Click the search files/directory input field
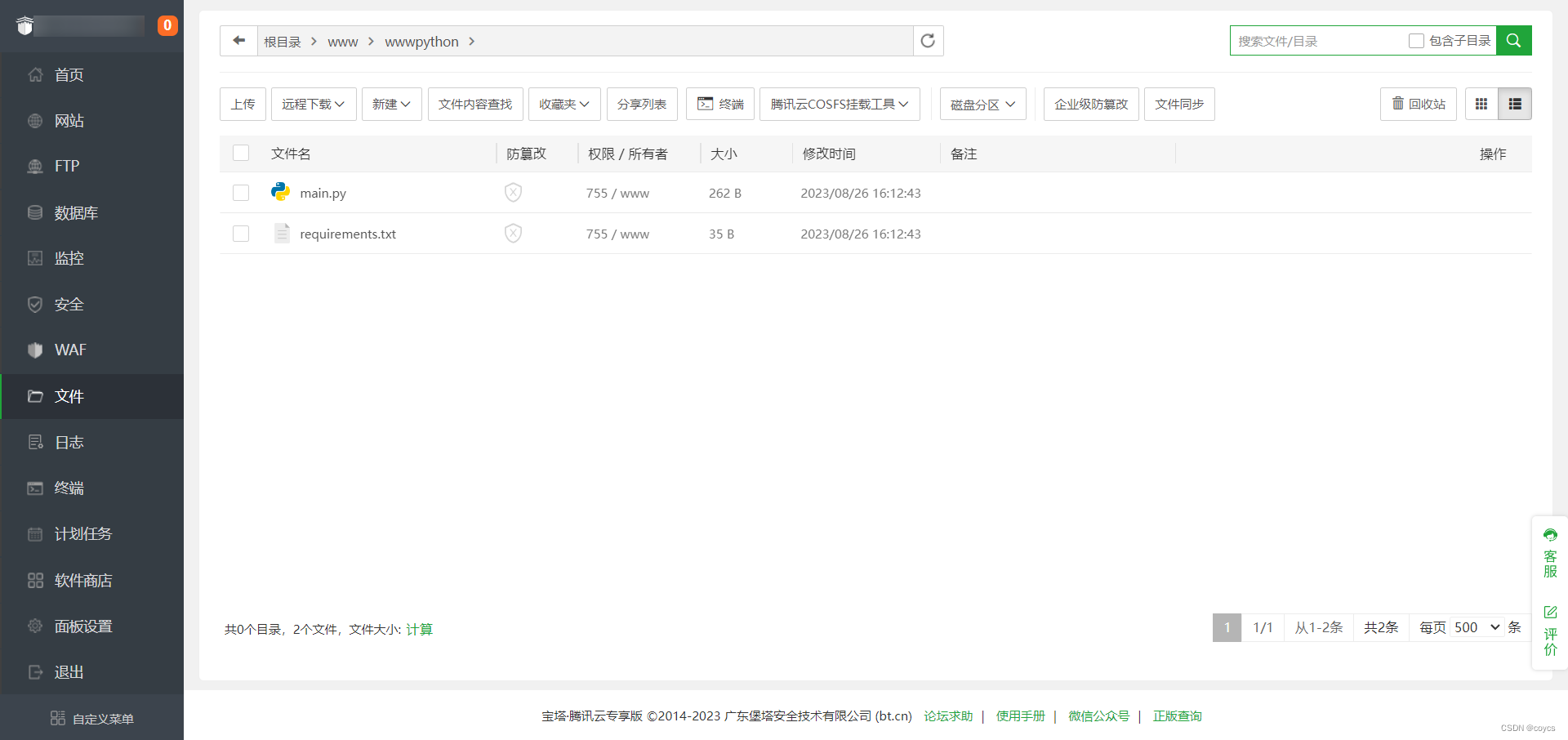Viewport: 1568px width, 740px height. click(1318, 41)
